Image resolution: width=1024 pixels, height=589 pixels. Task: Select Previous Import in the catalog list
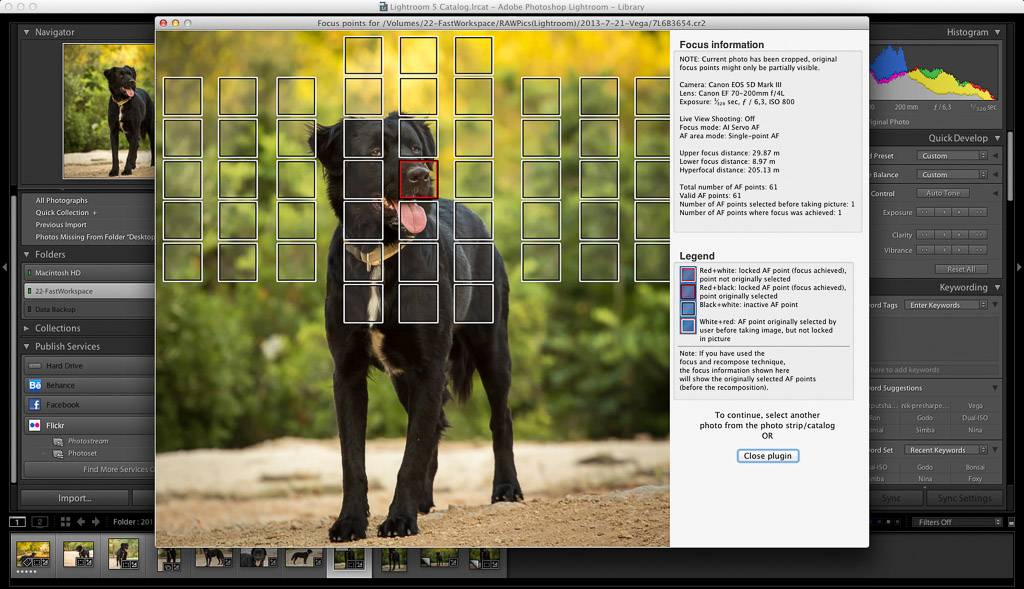[x=61, y=225]
